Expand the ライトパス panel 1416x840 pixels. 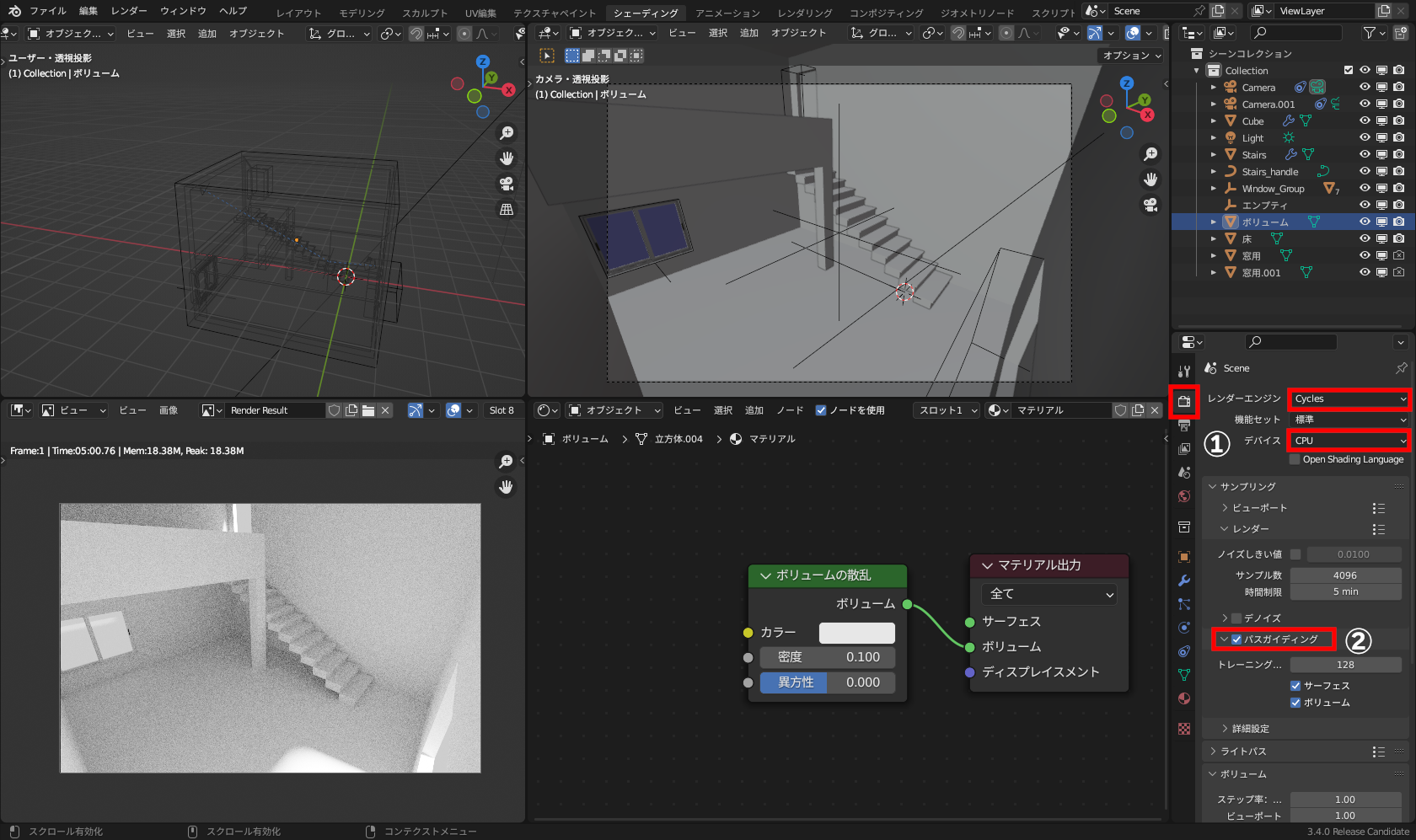pyautogui.click(x=1243, y=752)
